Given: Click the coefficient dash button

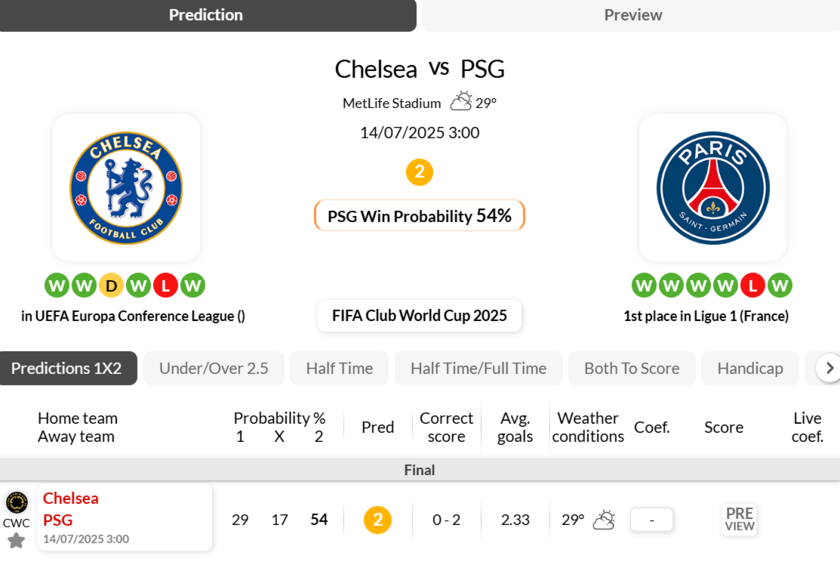Looking at the screenshot, I should coord(651,520).
